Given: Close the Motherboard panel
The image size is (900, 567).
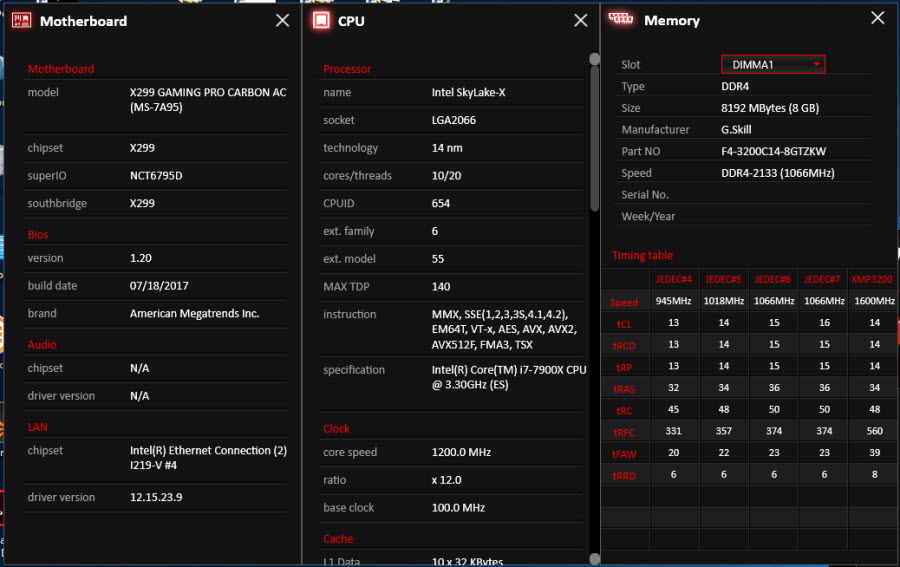Looking at the screenshot, I should click(283, 20).
